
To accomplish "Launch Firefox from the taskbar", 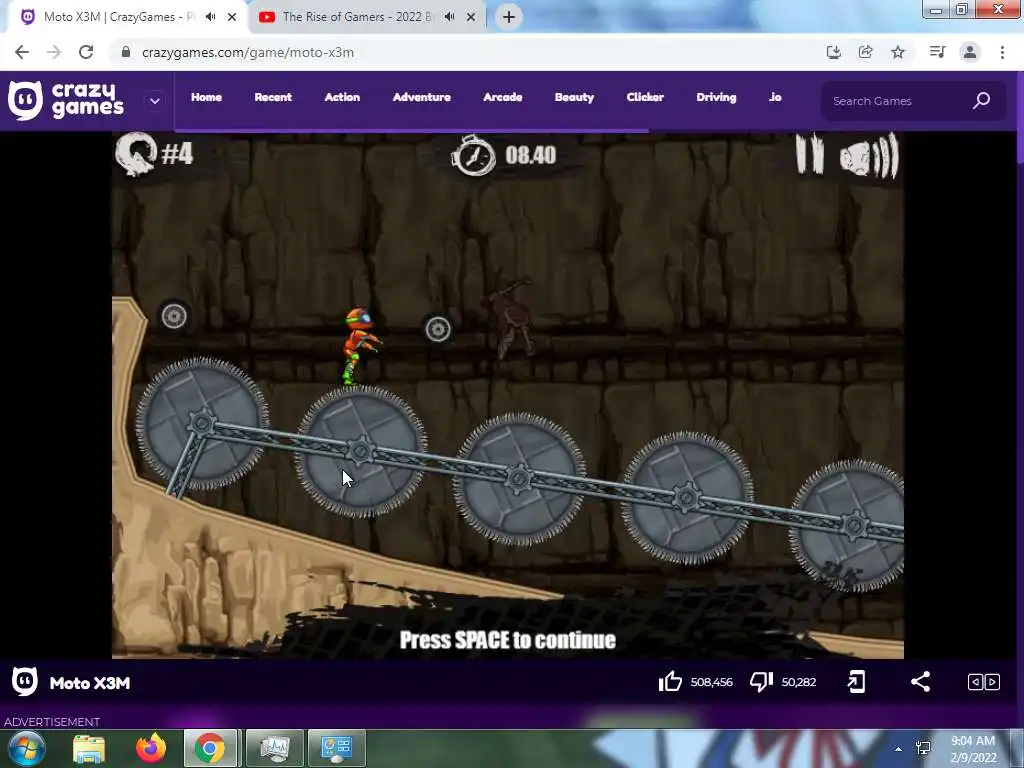I will click(x=151, y=748).
